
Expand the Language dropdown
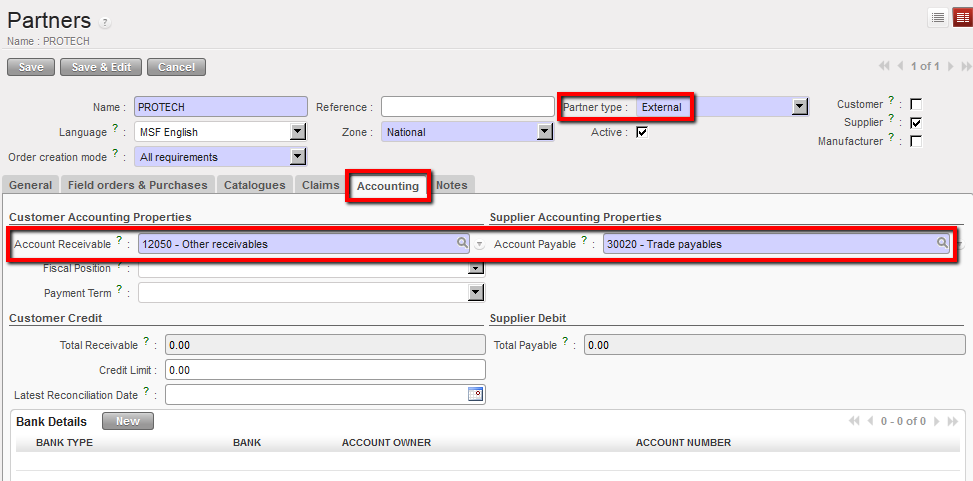[297, 132]
